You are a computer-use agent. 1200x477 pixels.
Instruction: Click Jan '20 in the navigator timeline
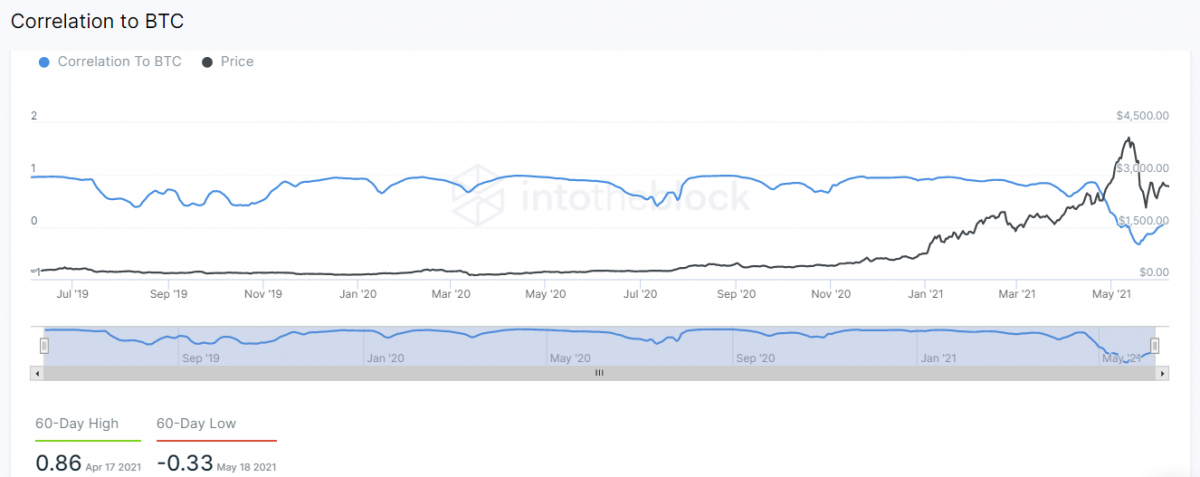(385, 357)
